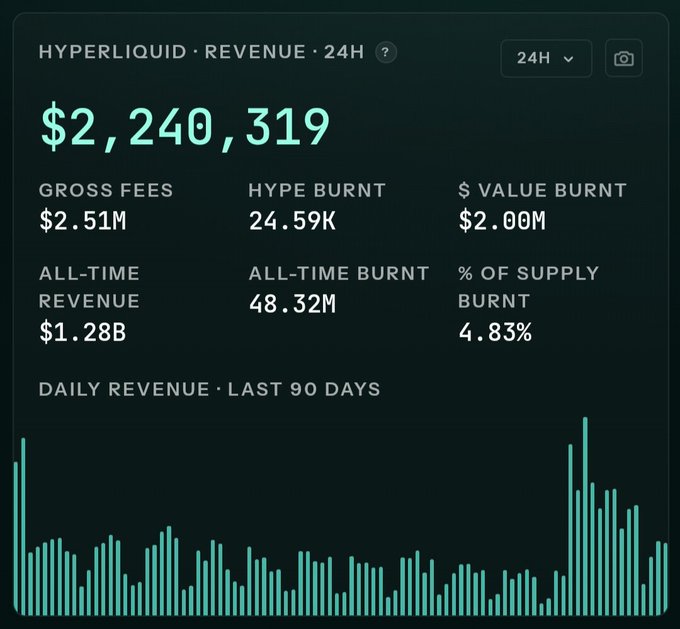
Task: Select the $2,240,319 revenue figure
Action: [185, 126]
